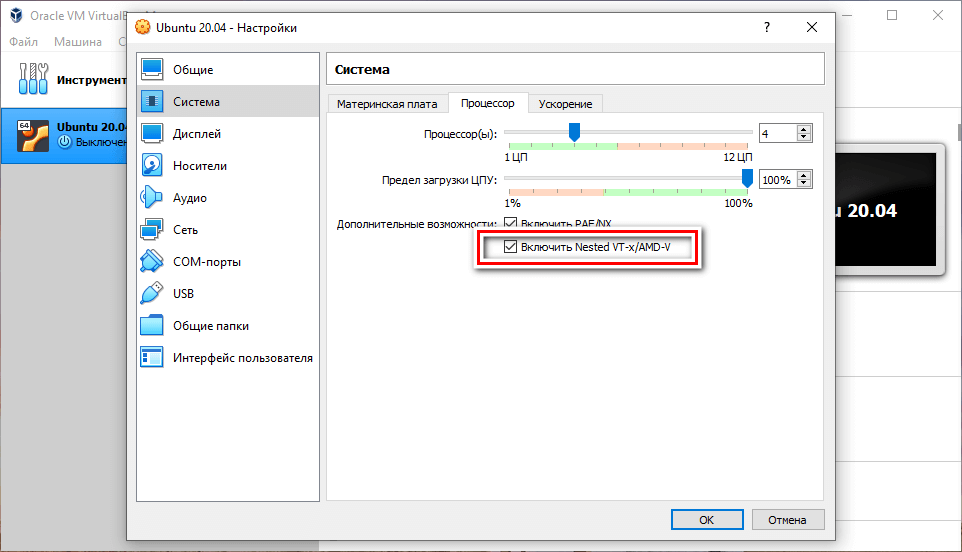This screenshot has width=962, height=552.
Task: Decrease processor count with down arrow
Action: (x=804, y=138)
